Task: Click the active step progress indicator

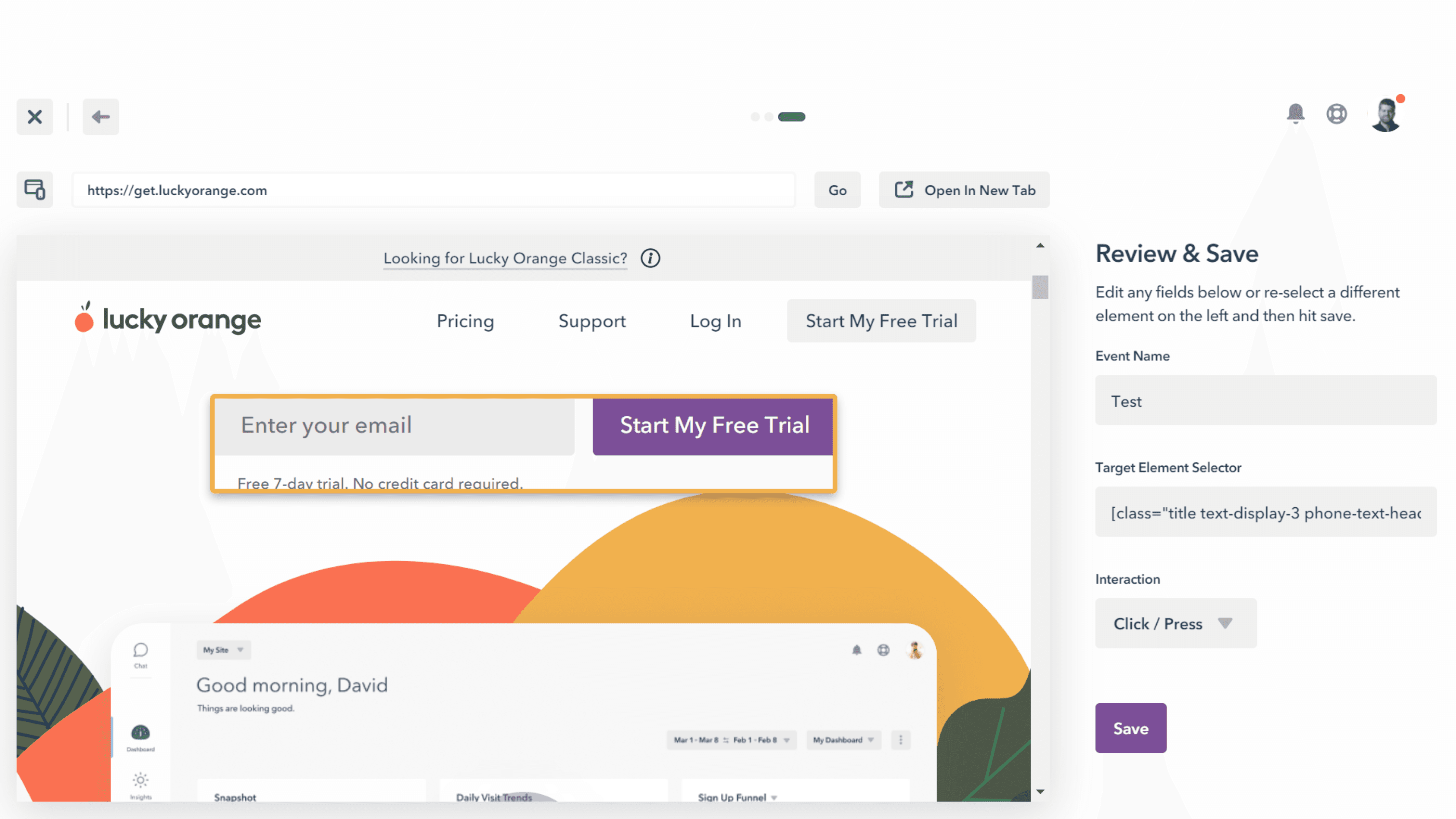Action: (x=791, y=116)
